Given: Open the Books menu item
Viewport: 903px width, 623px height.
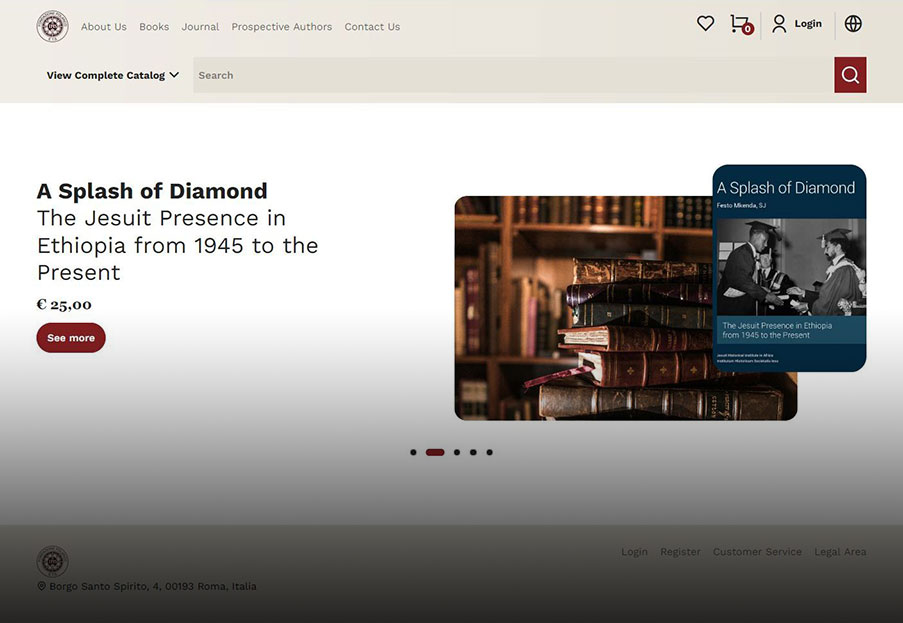Looking at the screenshot, I should 154,26.
